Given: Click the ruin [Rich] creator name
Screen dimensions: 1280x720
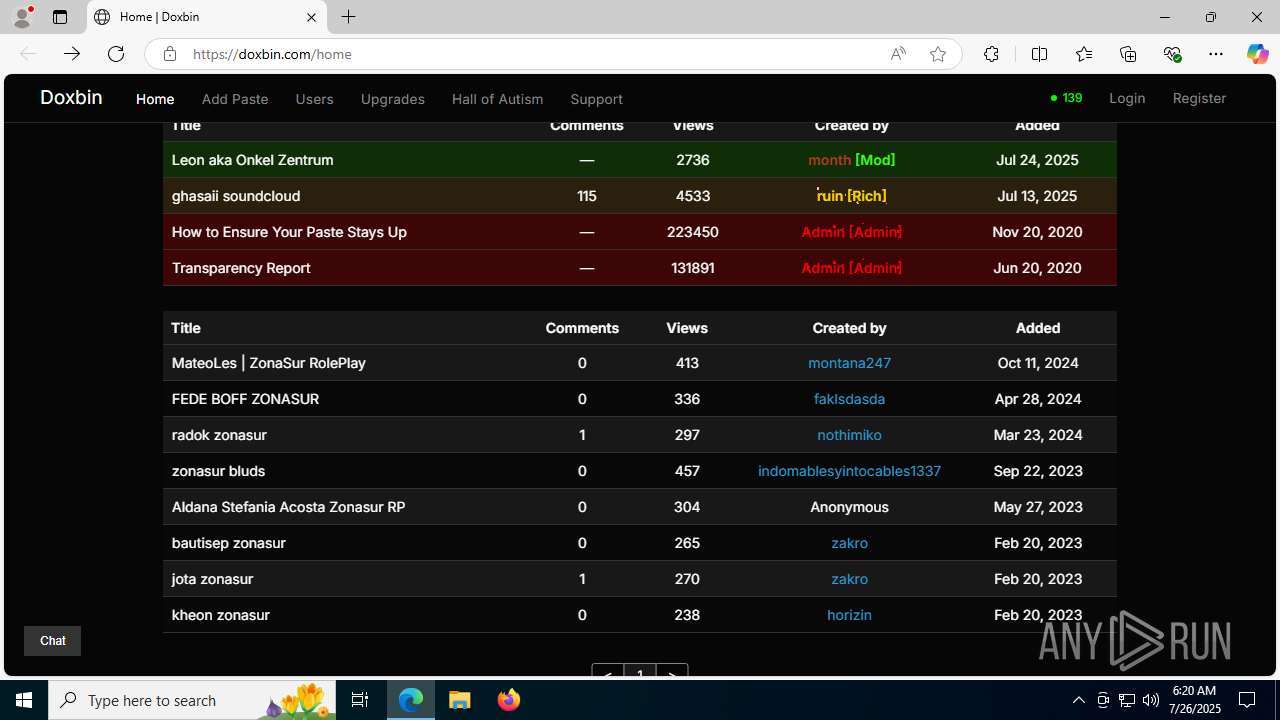Looking at the screenshot, I should tap(851, 196).
